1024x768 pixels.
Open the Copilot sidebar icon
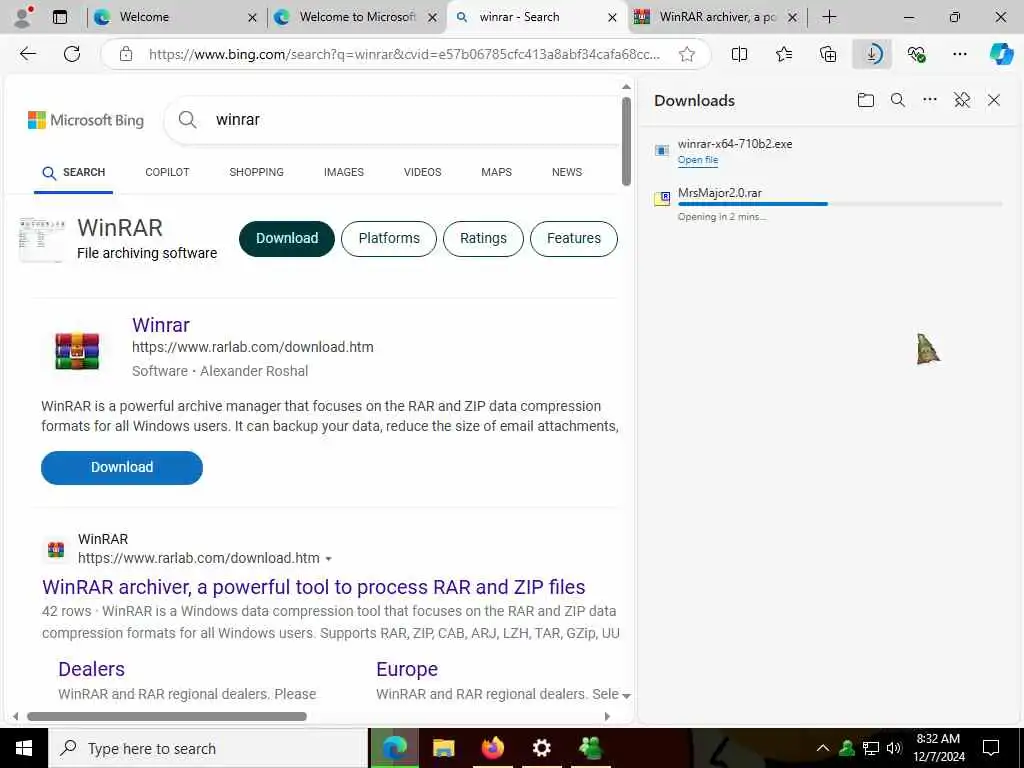point(1001,54)
